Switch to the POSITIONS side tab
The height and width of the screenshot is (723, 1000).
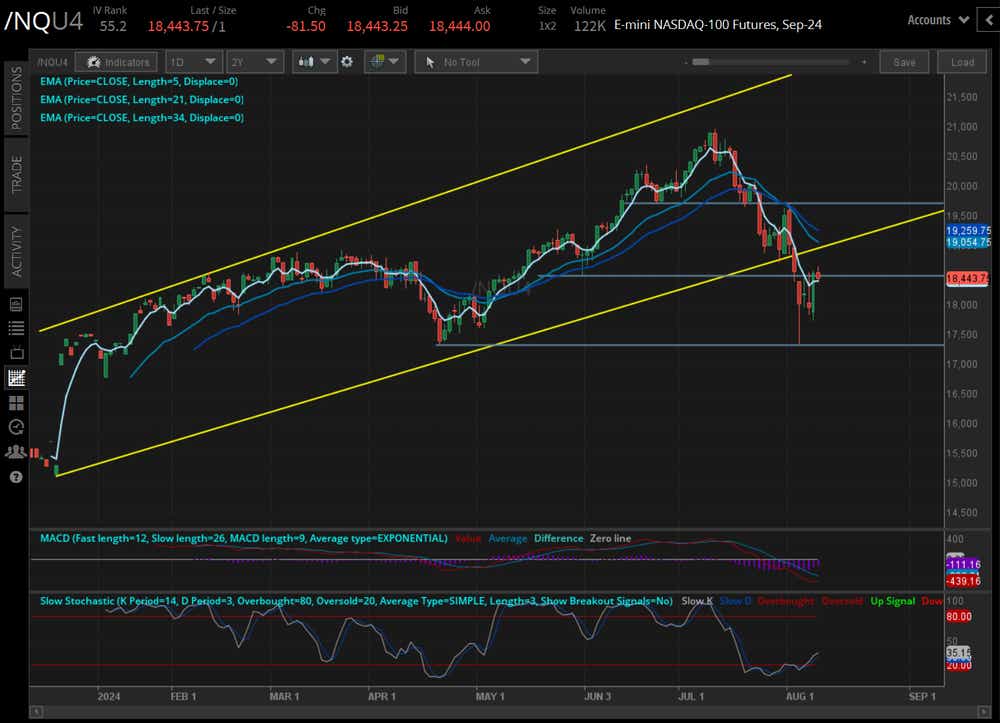tap(17, 98)
